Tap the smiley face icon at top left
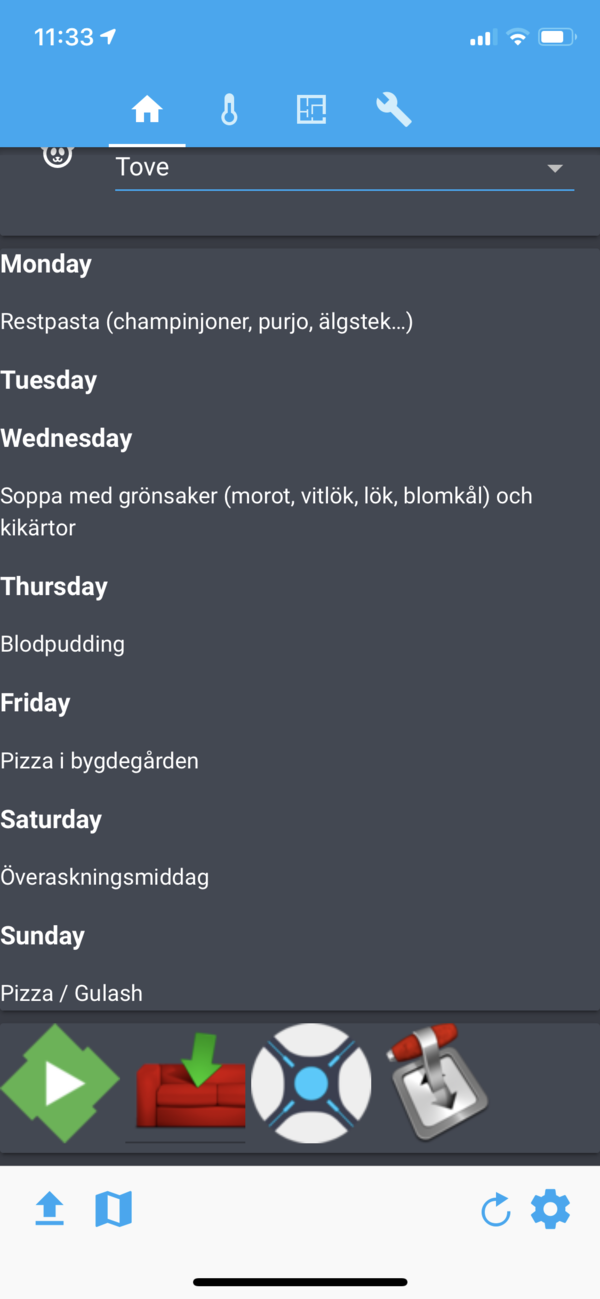600x1299 pixels. [x=57, y=155]
